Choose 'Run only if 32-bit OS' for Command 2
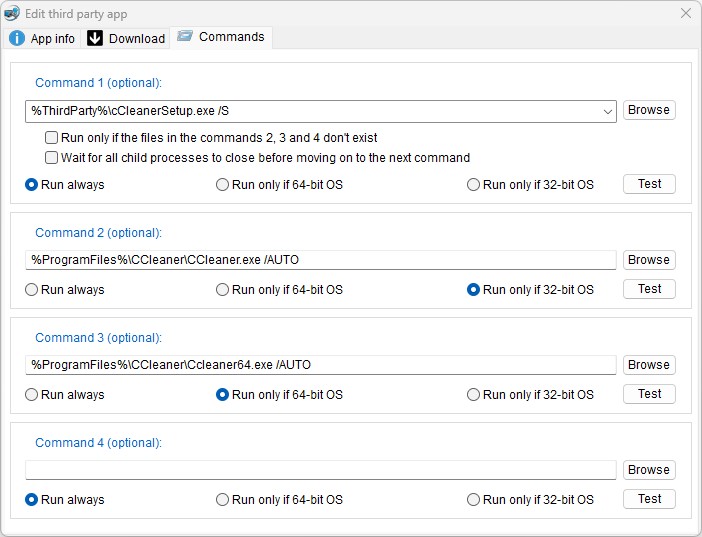702x537 pixels. [x=473, y=290]
